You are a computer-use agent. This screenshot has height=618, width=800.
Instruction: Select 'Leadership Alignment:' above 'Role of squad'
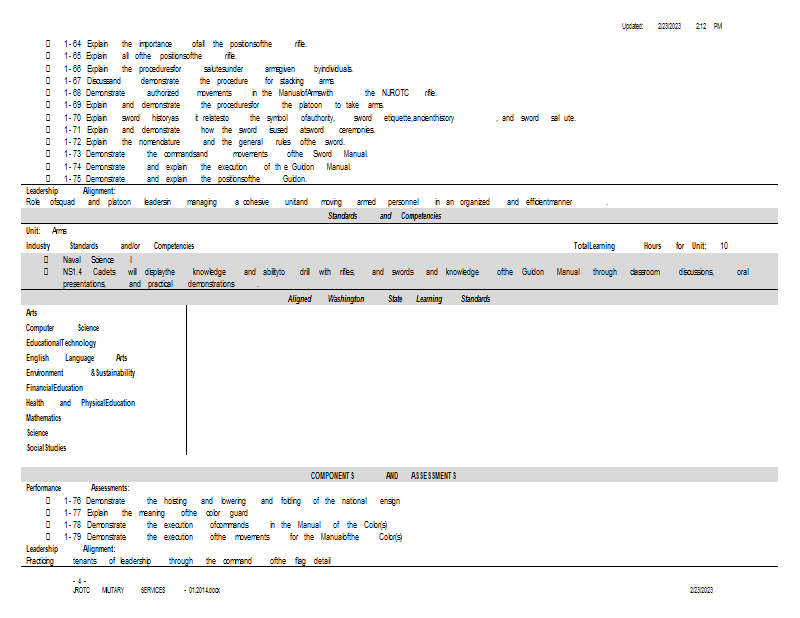[x=71, y=191]
